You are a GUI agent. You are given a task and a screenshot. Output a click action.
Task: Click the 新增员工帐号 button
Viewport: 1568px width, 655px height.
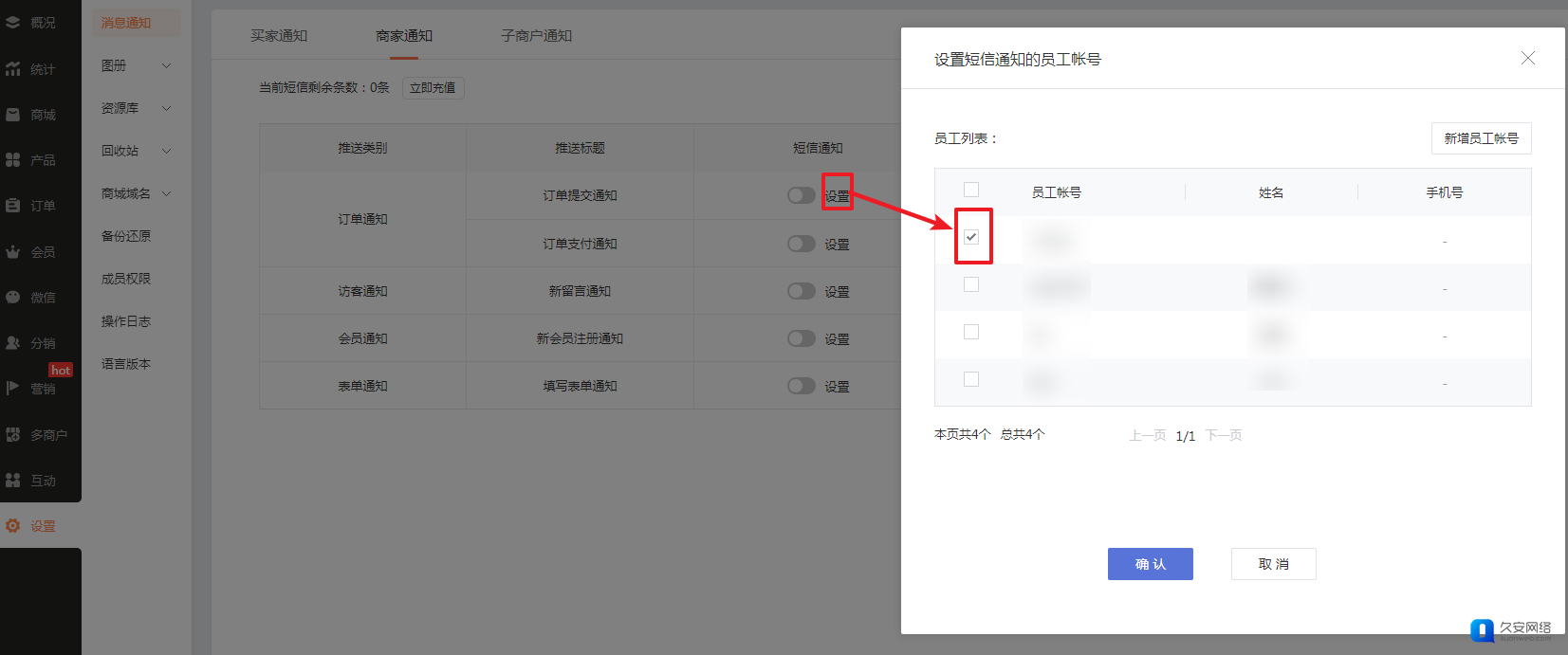[1481, 138]
